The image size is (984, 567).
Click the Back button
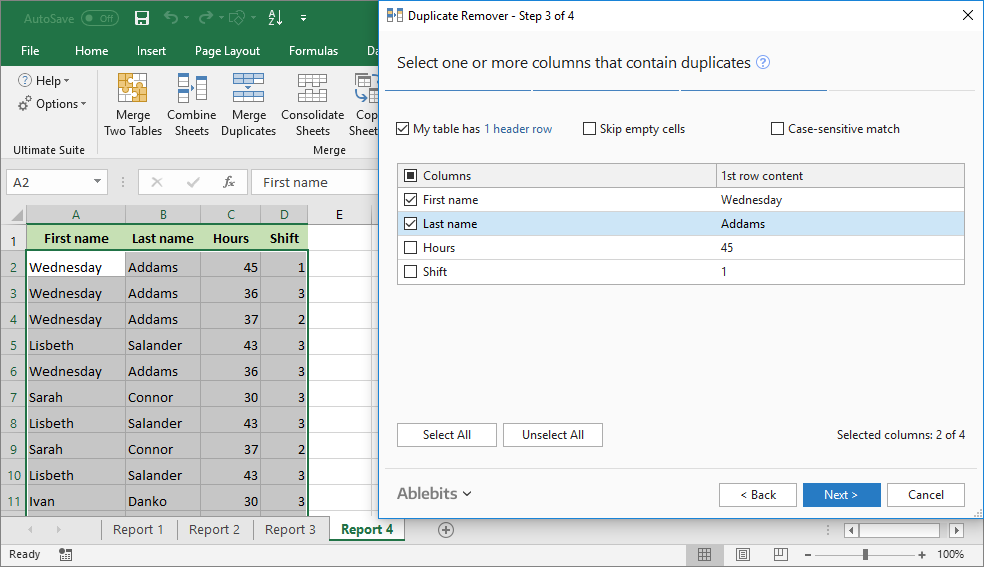(x=758, y=495)
